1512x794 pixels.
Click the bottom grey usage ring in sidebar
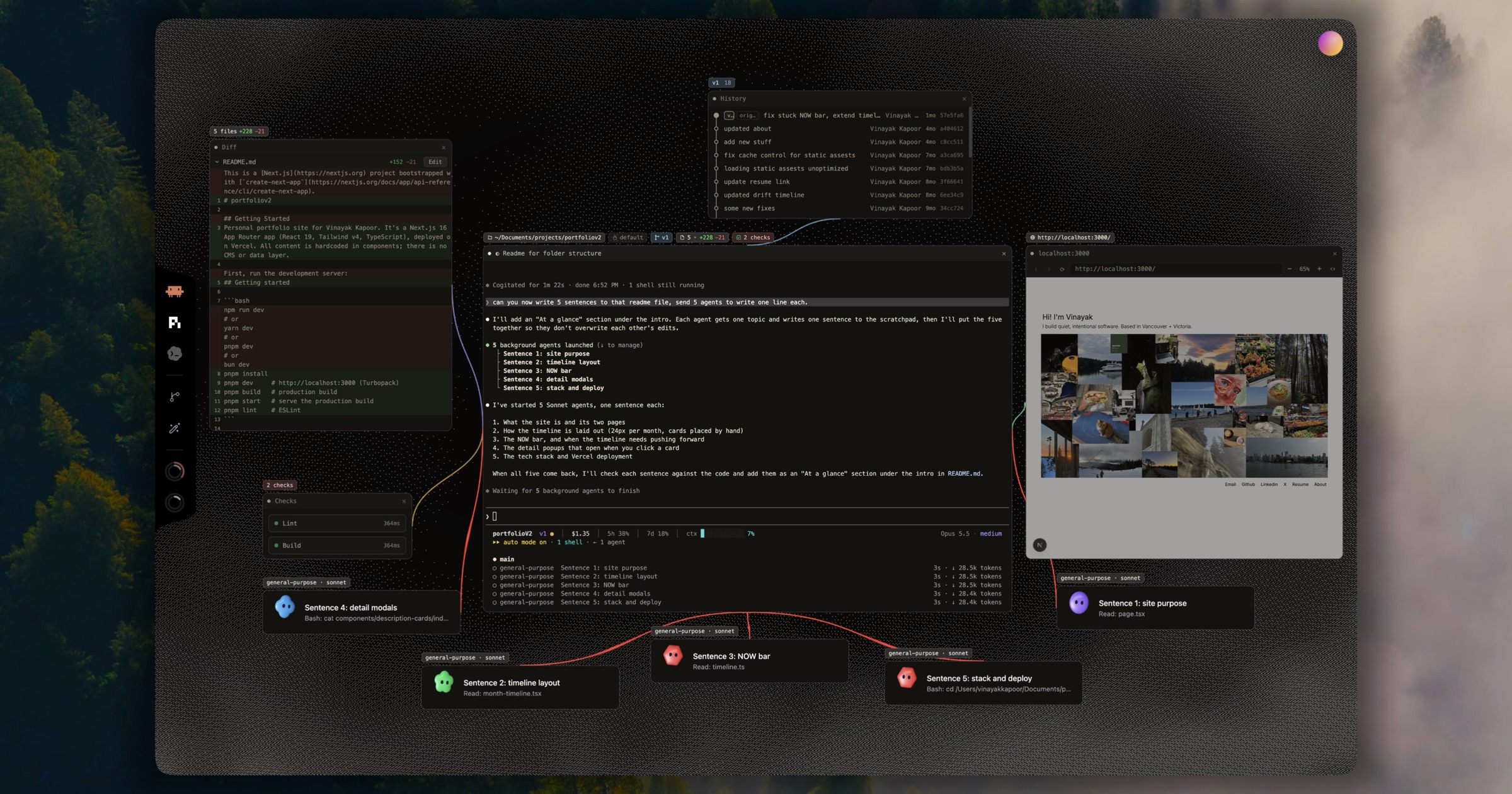(175, 503)
